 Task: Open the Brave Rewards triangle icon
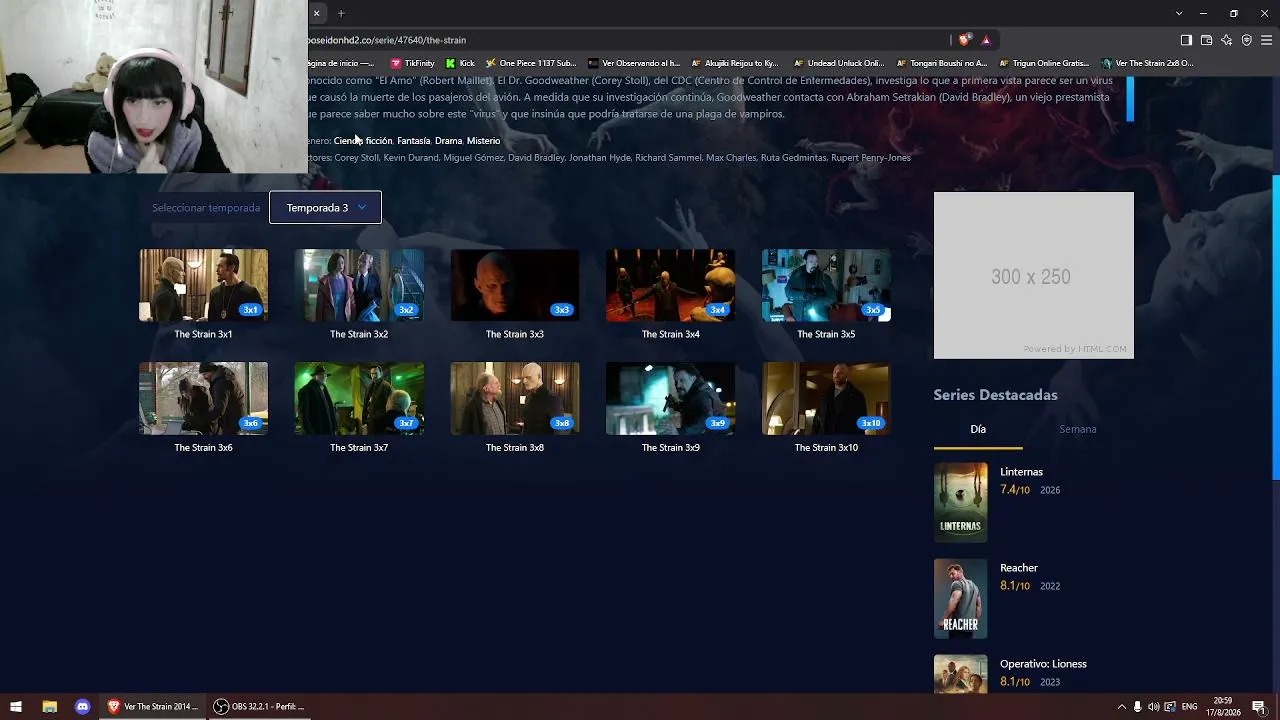click(986, 40)
